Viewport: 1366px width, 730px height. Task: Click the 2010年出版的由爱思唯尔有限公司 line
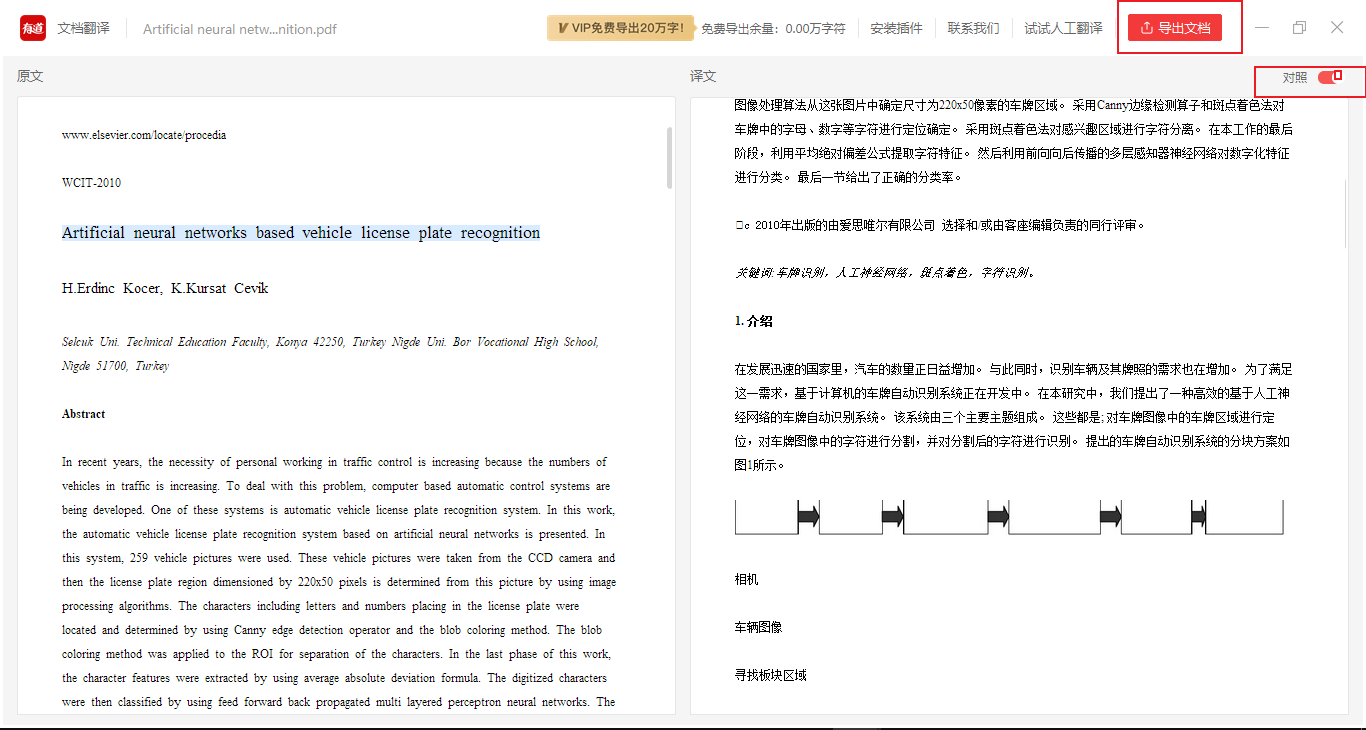coord(939,225)
